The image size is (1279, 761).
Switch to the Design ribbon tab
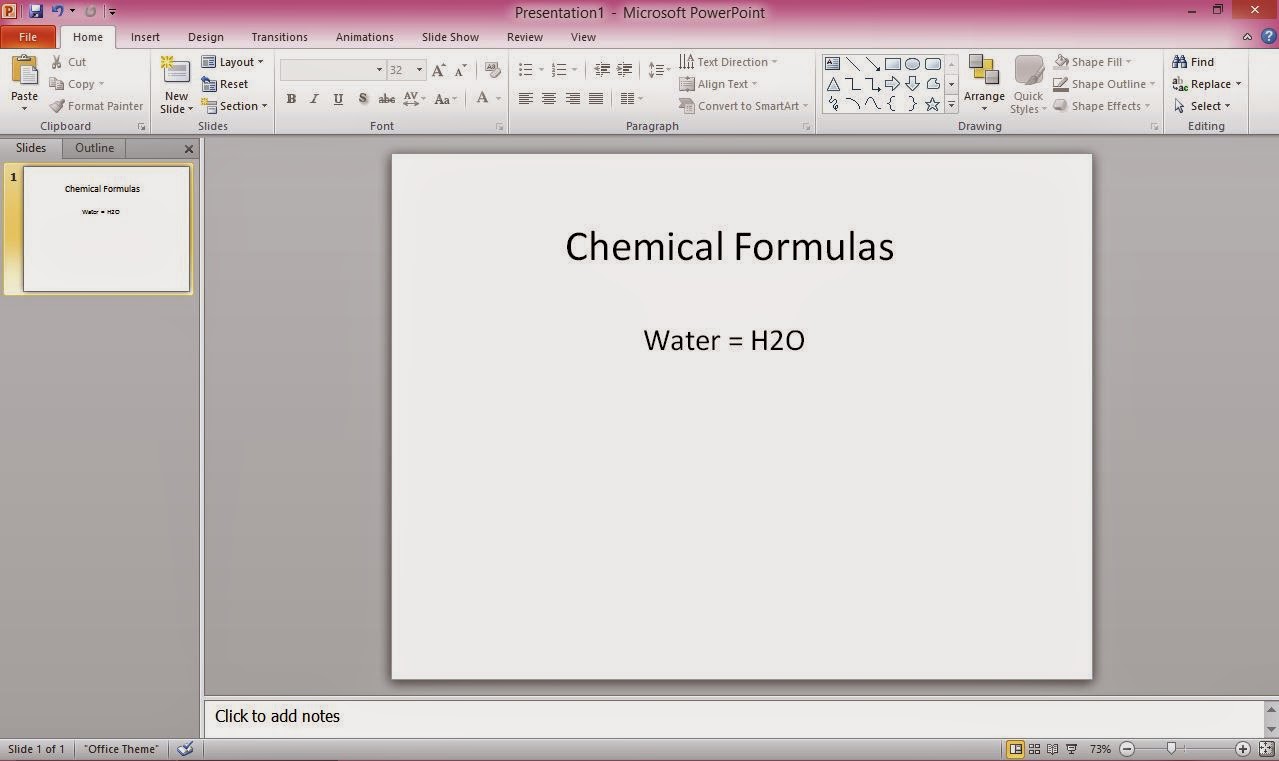pos(206,37)
